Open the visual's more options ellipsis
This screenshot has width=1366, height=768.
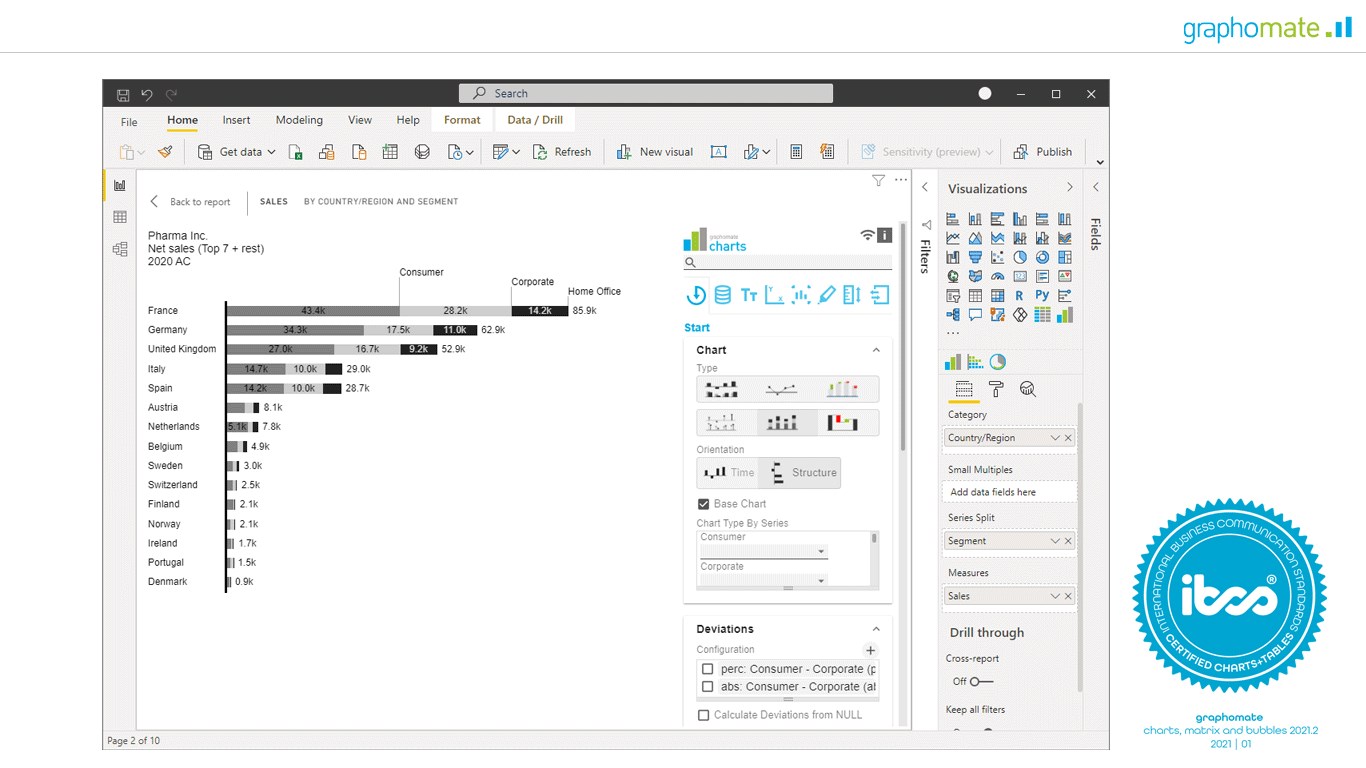coord(901,181)
